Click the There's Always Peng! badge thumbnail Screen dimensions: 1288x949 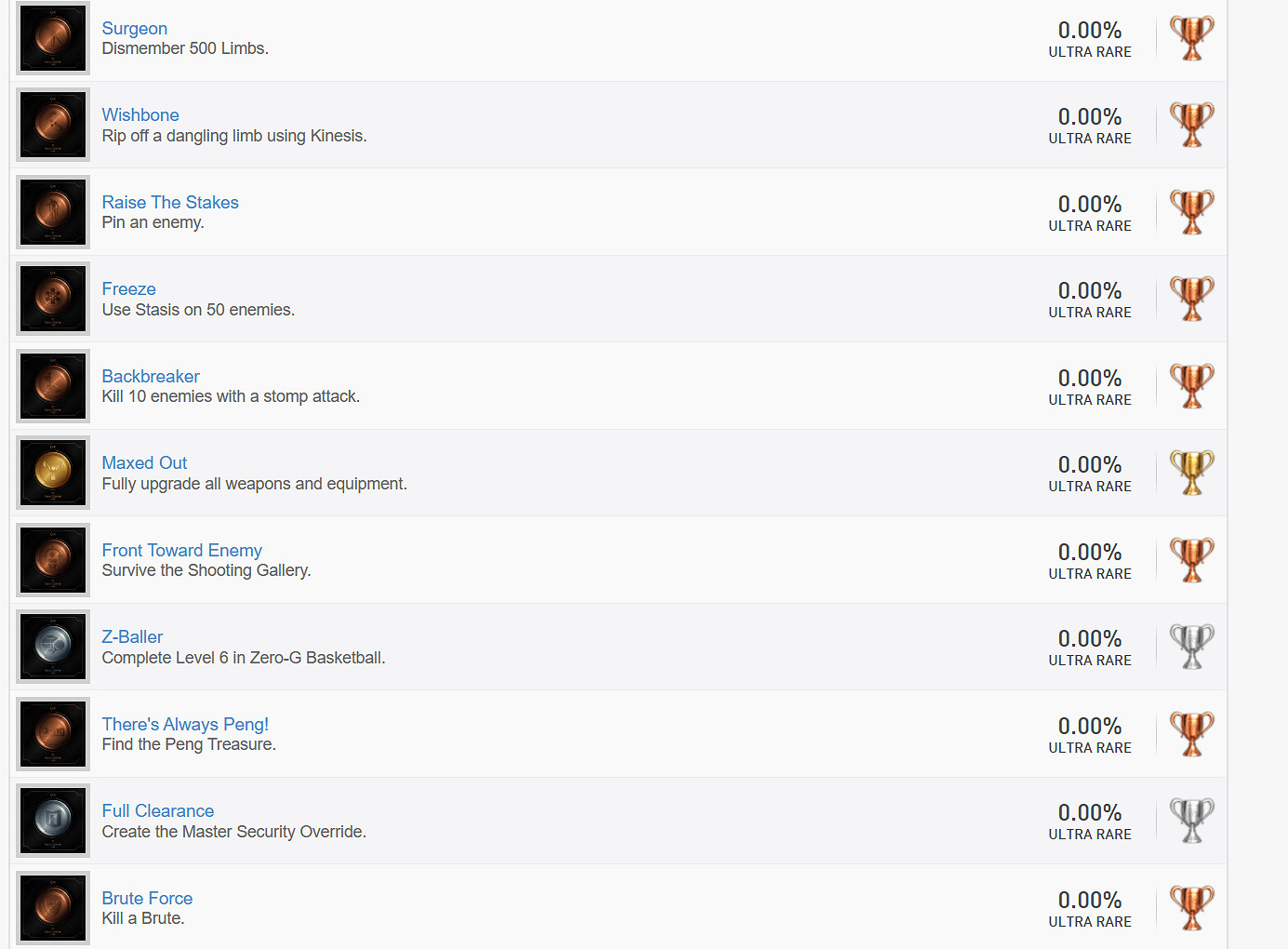coord(53,734)
